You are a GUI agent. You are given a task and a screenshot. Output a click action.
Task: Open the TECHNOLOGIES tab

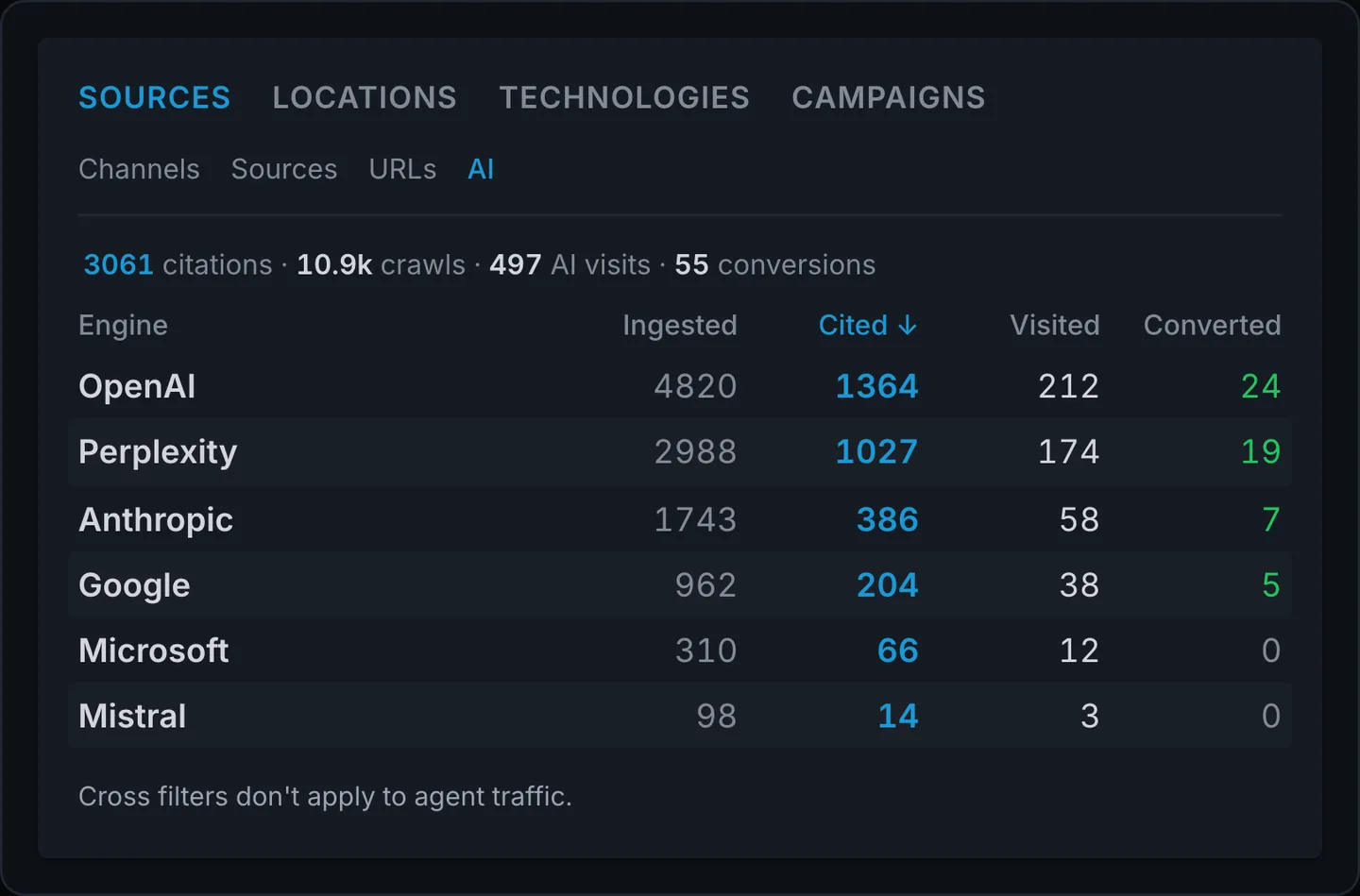[x=624, y=97]
